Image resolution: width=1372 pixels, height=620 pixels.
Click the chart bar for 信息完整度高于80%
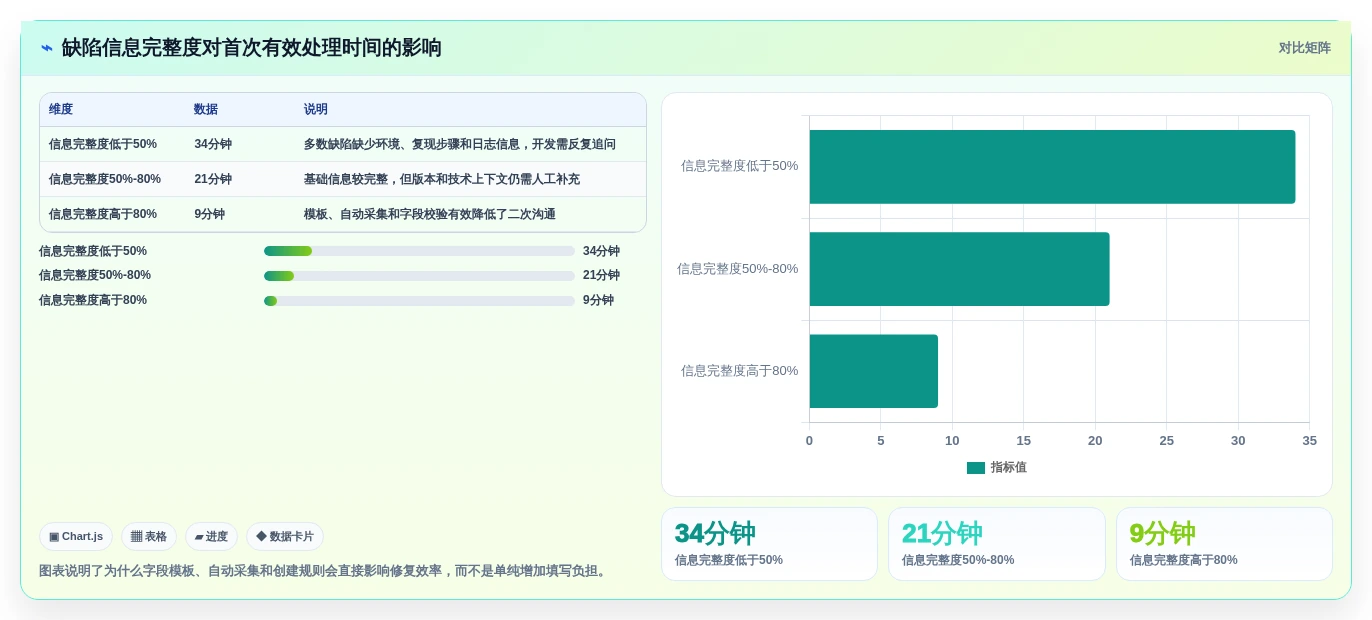click(x=874, y=371)
